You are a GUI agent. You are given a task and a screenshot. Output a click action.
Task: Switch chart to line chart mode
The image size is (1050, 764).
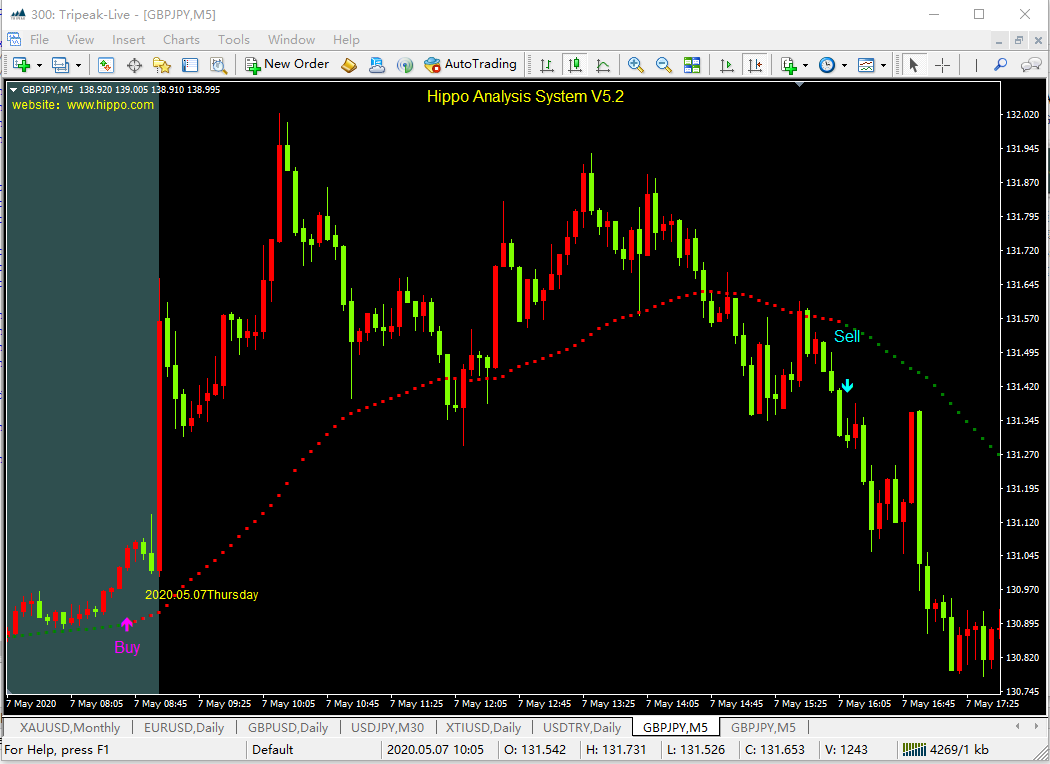603,65
